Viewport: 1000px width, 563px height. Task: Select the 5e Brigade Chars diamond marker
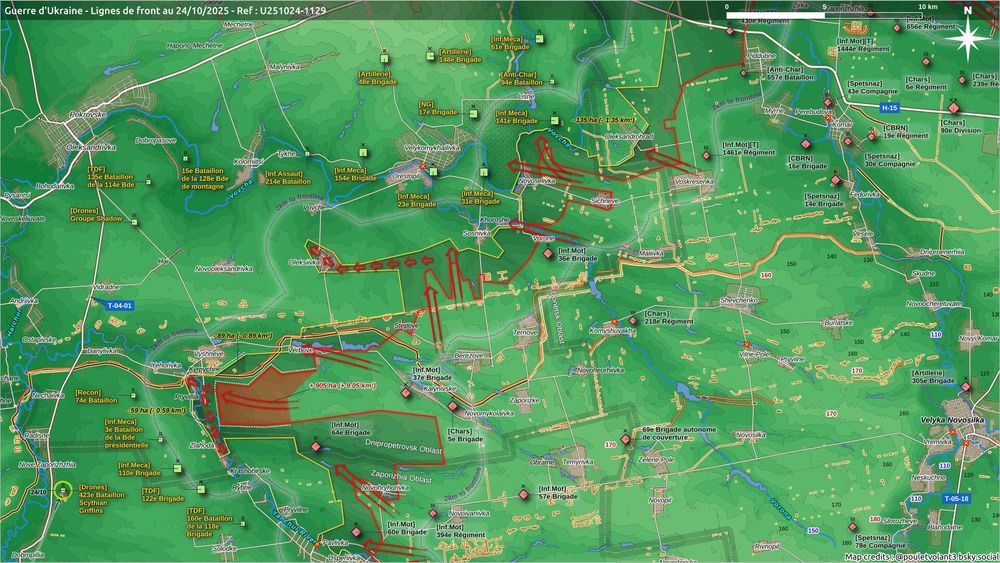(453, 406)
